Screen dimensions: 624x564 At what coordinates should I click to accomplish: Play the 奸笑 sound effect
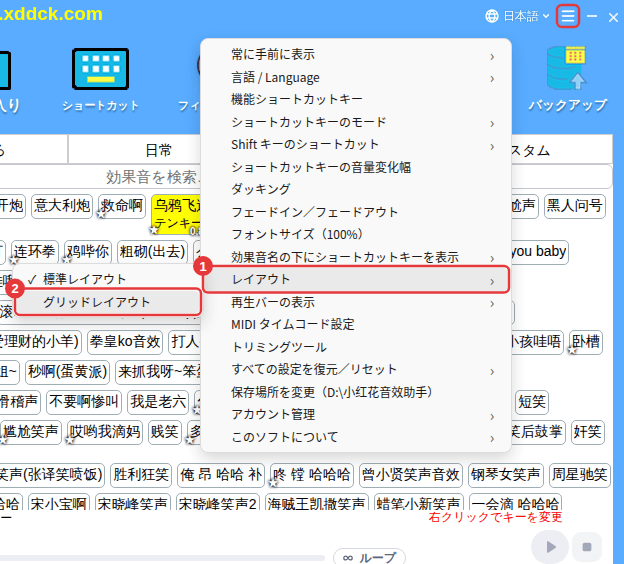pos(587,432)
